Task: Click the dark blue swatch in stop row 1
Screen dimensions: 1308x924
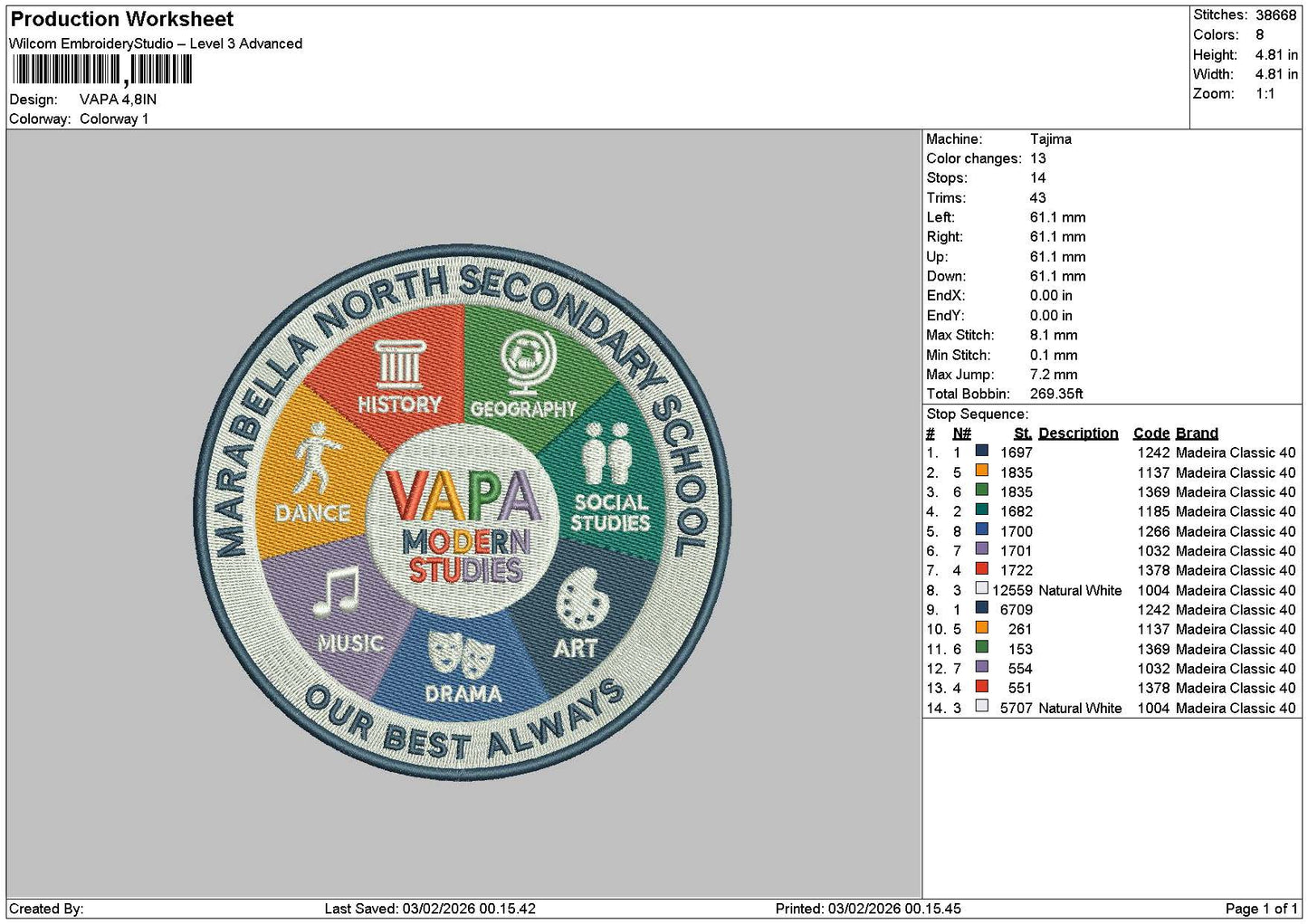Action: point(981,451)
